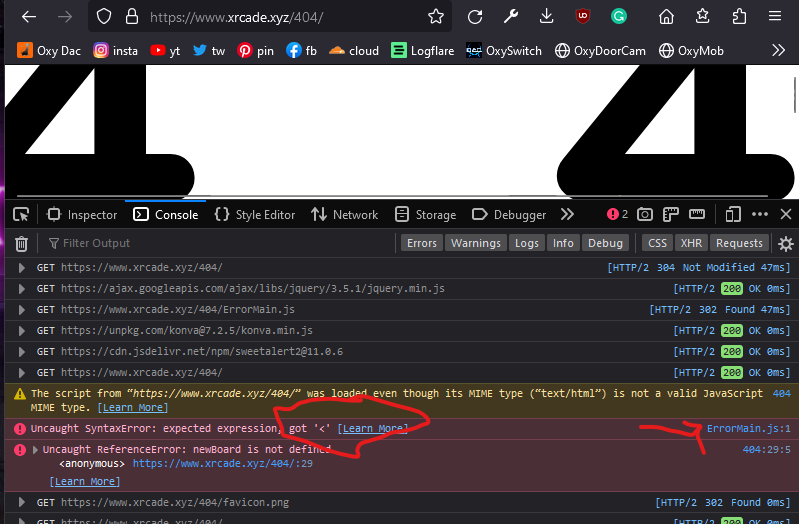Toggle the Info filter
799x524 pixels.
coord(563,243)
